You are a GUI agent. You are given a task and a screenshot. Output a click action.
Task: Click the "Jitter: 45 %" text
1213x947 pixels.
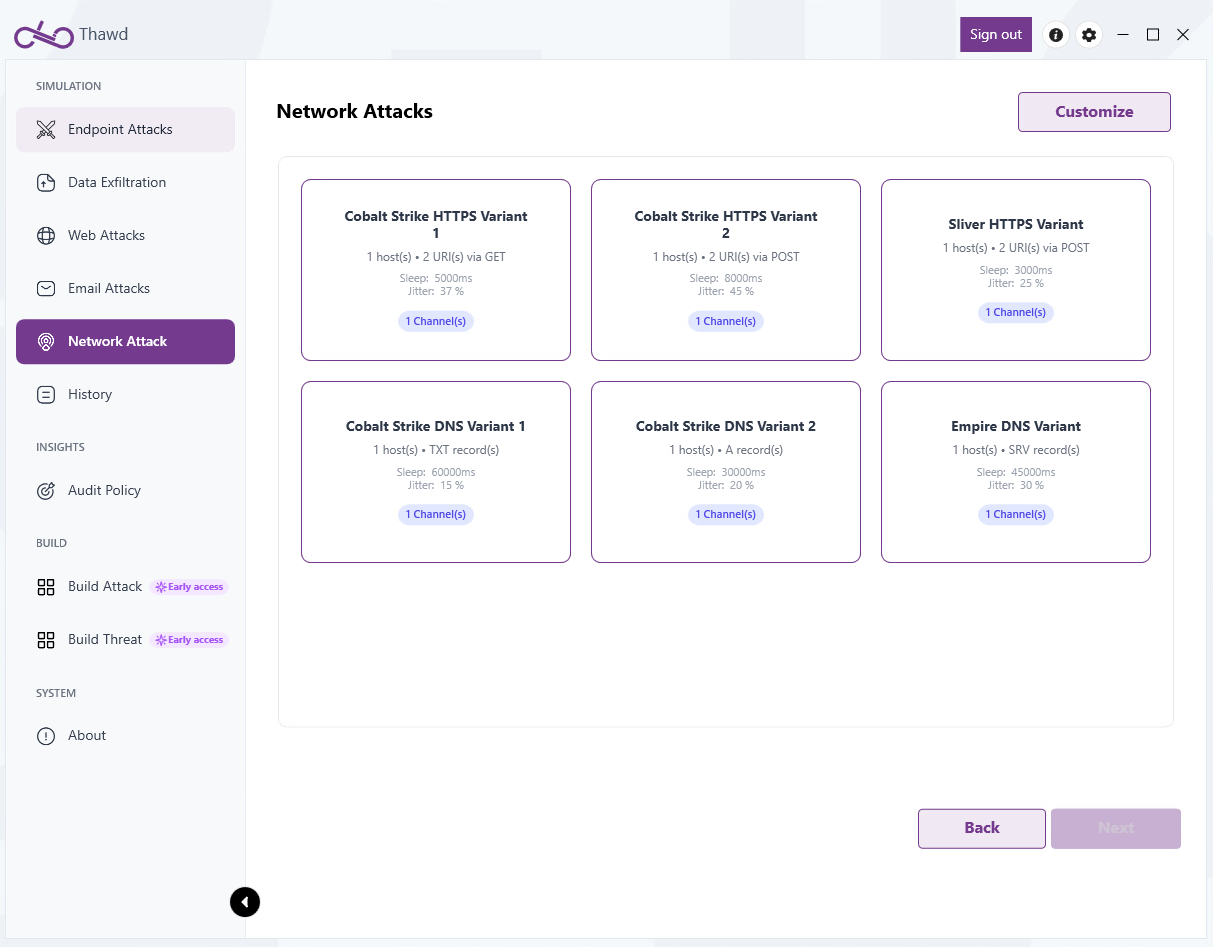point(726,292)
